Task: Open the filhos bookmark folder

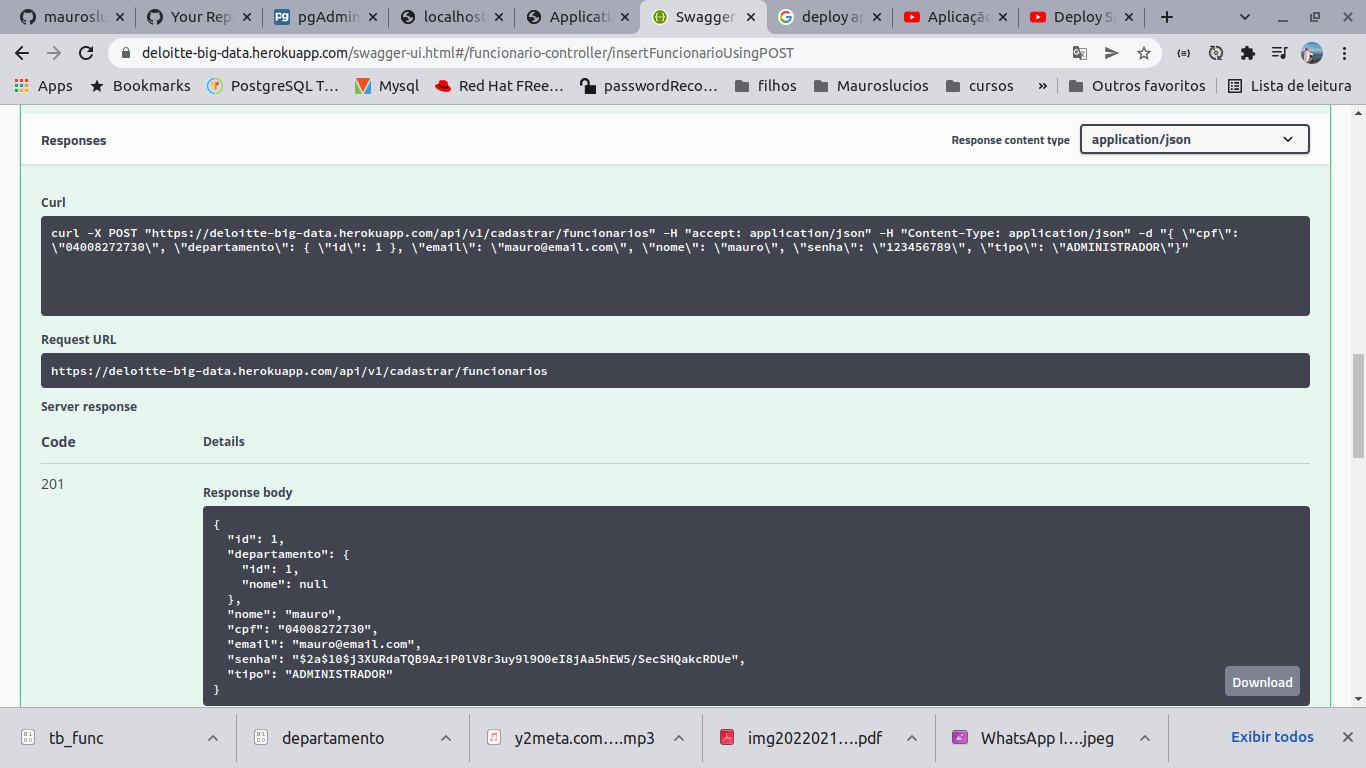Action: tap(765, 86)
